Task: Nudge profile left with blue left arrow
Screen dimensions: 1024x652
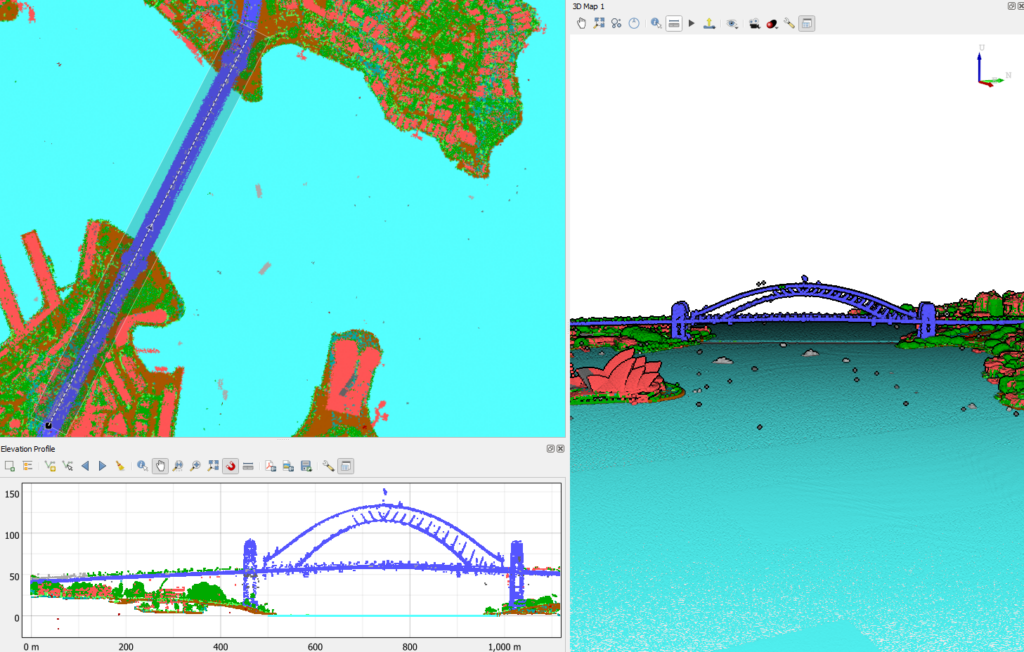Action: click(85, 466)
